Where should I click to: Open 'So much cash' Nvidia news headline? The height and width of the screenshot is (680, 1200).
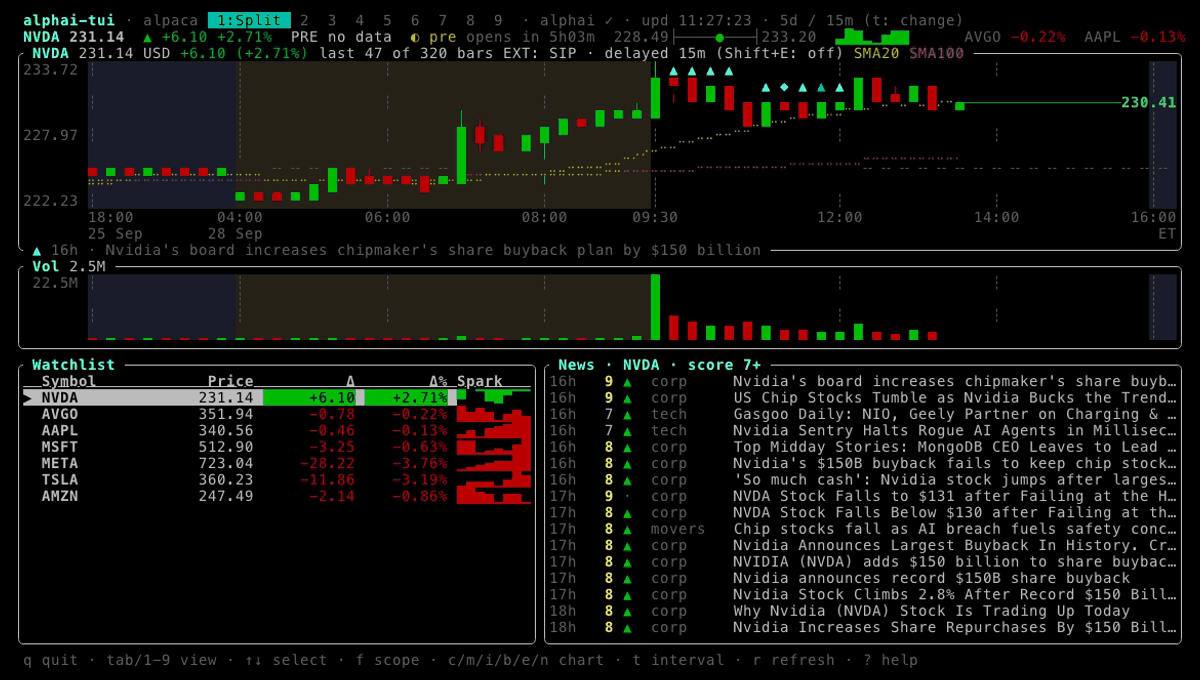pos(955,479)
